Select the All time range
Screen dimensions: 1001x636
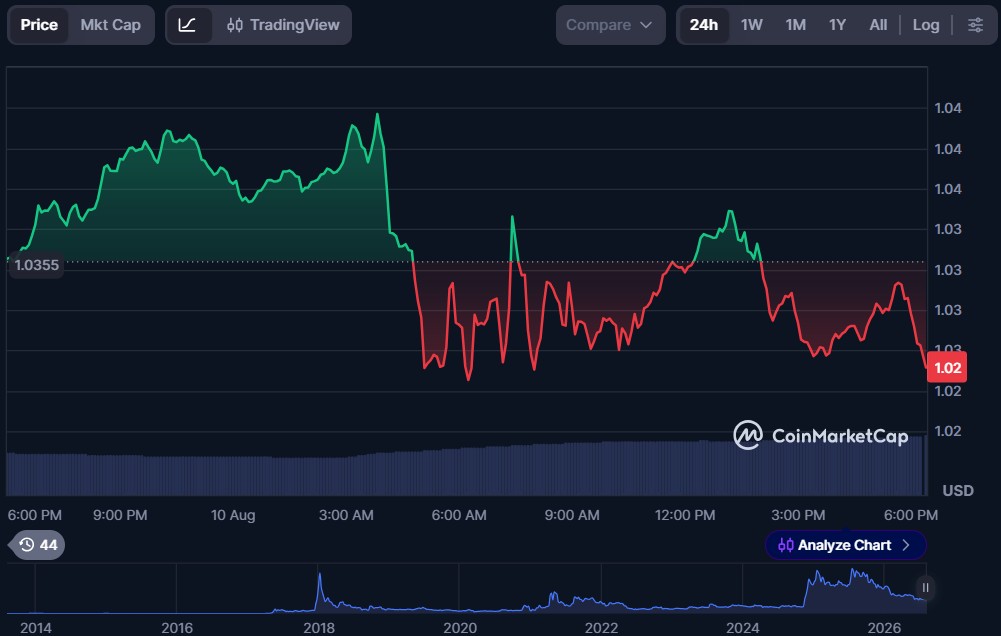878,25
